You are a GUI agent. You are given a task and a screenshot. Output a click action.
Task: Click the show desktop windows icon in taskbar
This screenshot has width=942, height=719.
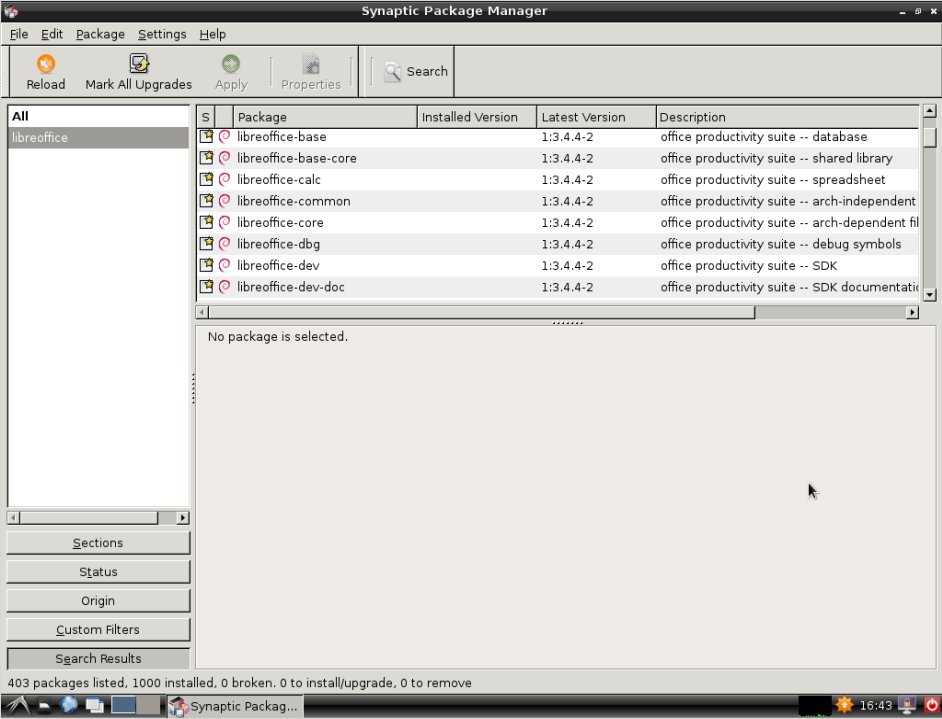point(94,705)
